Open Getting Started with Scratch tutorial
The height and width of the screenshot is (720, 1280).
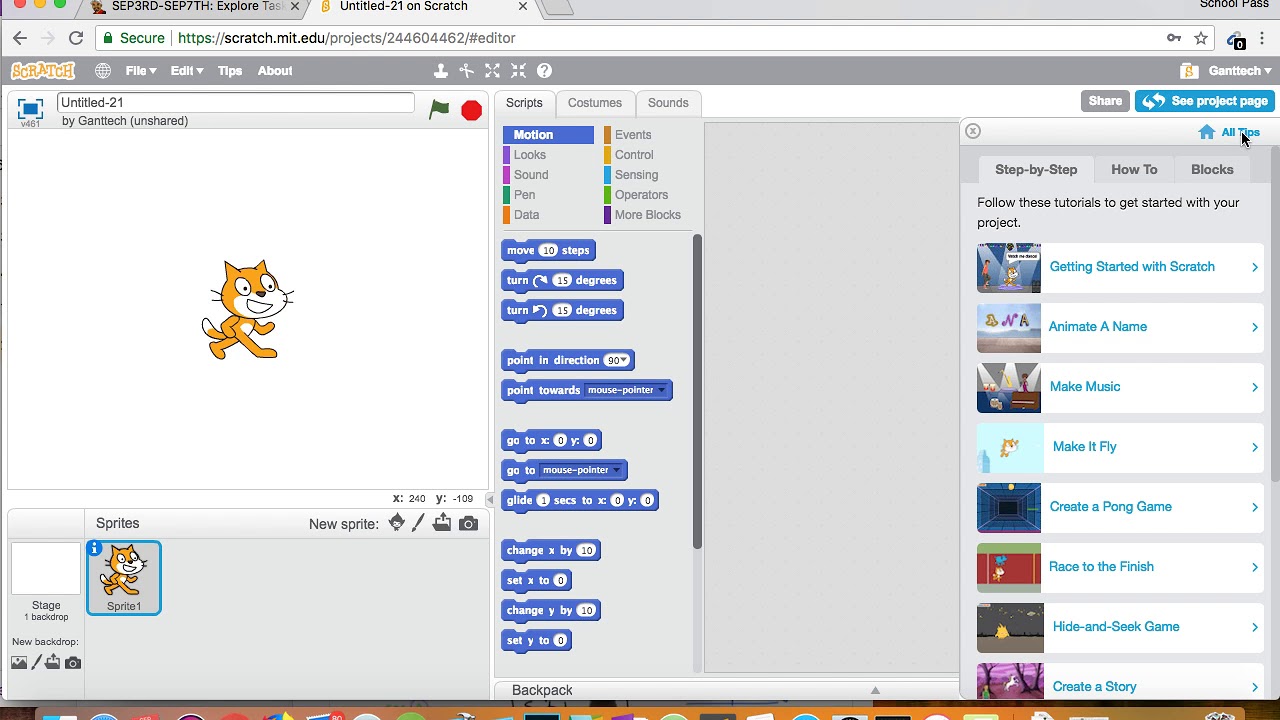pos(1120,267)
